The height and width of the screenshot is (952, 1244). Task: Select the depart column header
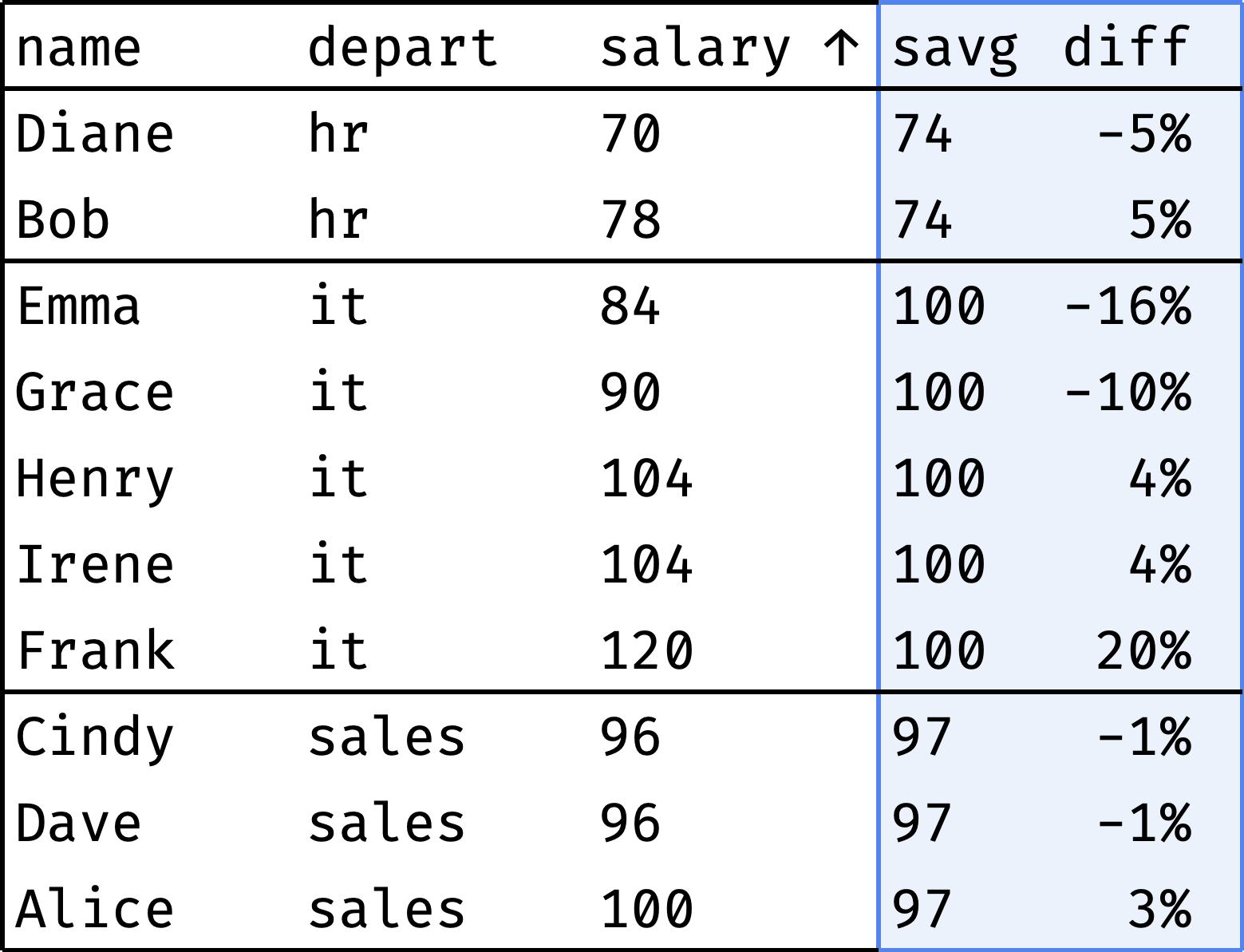pos(403,48)
